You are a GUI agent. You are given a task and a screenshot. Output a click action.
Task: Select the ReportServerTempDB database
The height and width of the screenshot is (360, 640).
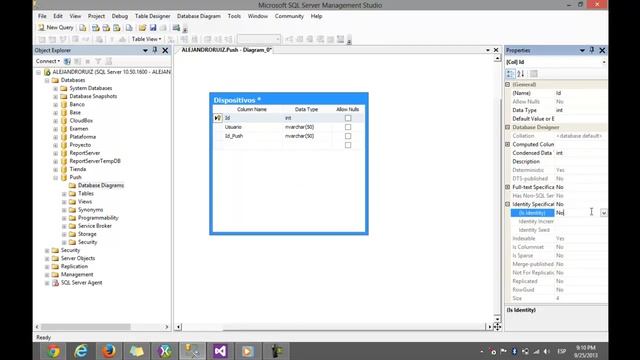[95, 161]
